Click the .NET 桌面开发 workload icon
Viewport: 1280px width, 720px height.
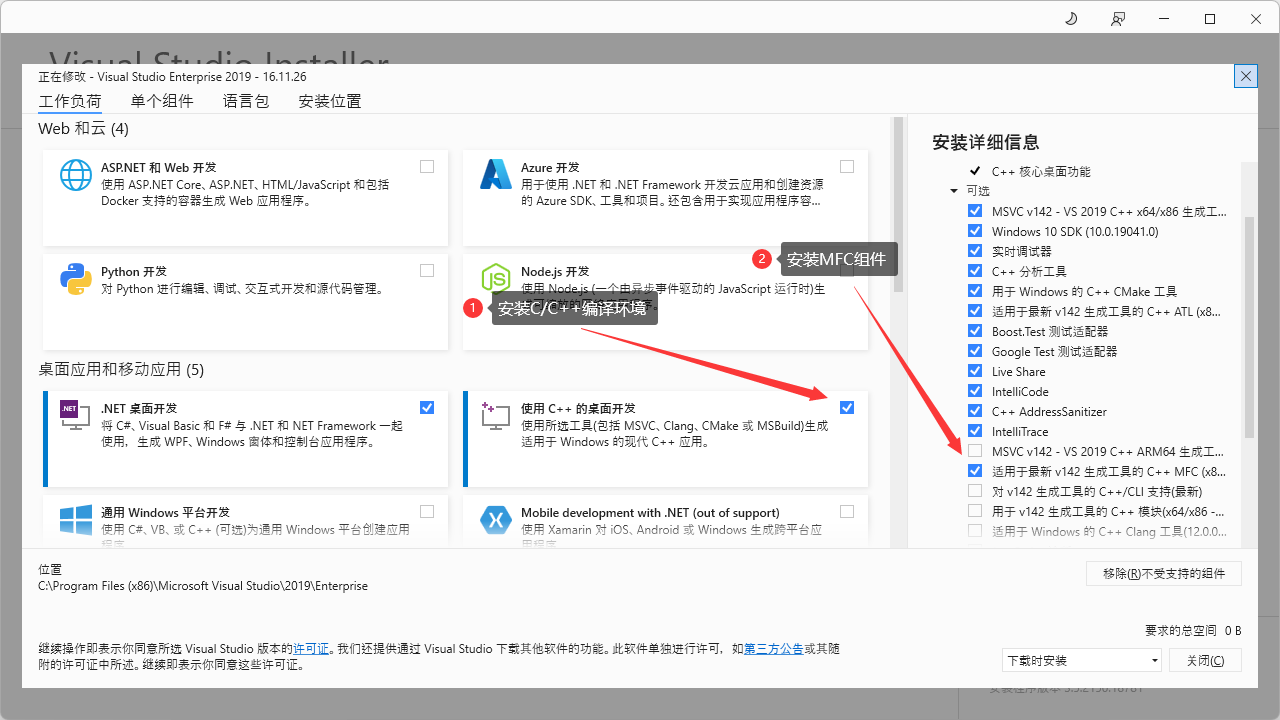tap(73, 417)
